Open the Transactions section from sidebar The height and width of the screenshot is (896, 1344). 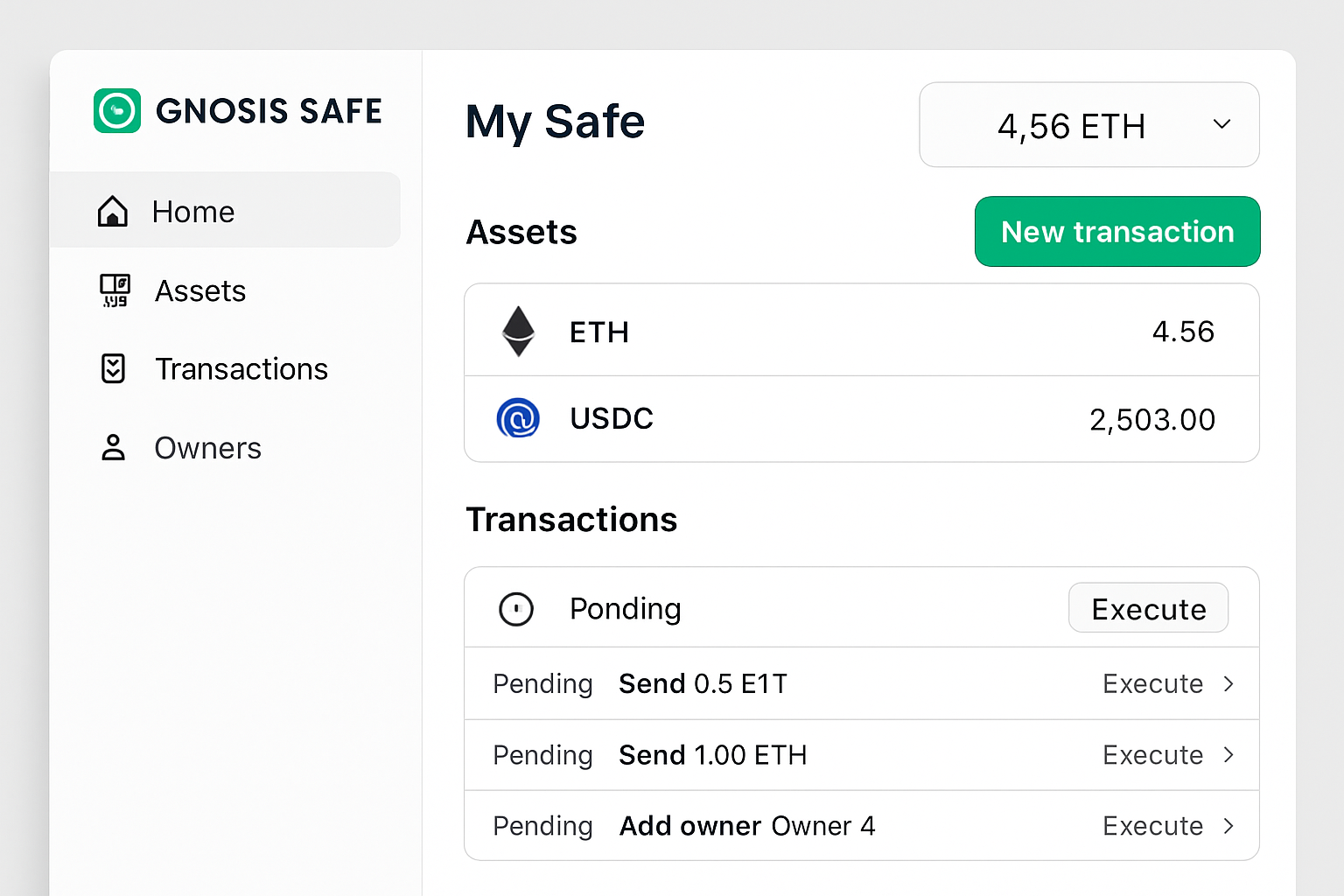241,368
